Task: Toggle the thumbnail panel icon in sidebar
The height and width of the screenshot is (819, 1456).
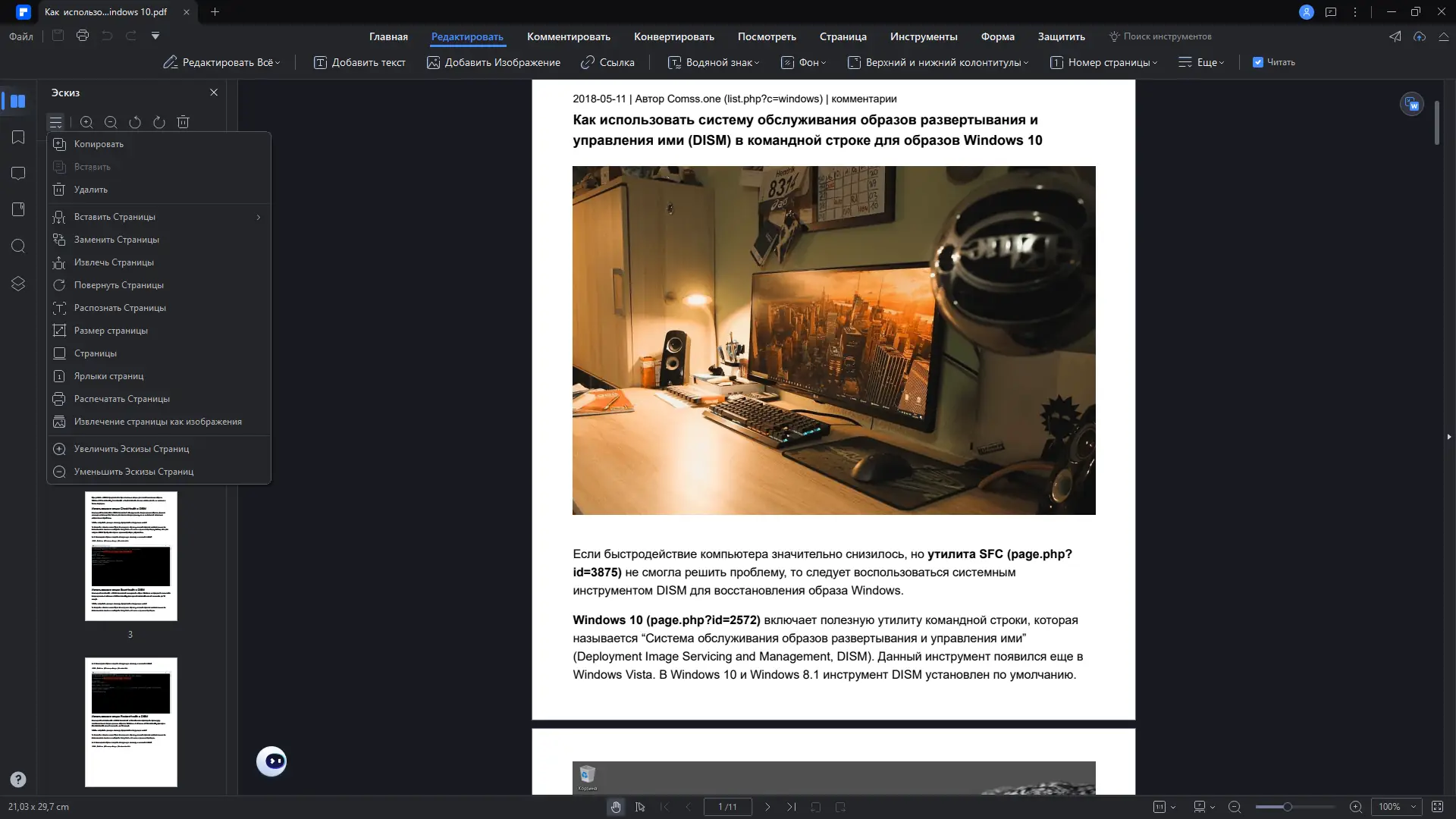Action: click(x=18, y=101)
